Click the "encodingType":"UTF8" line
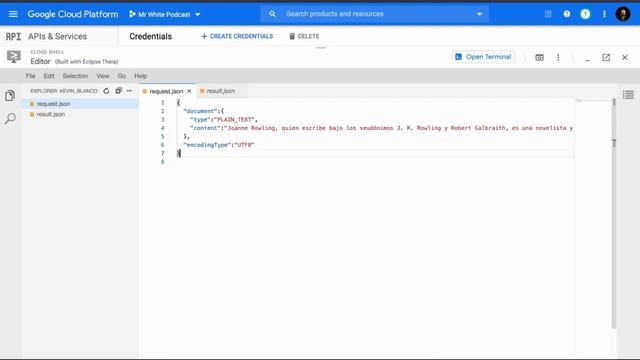Screen dimensions: 640x360 pyautogui.click(x=219, y=145)
